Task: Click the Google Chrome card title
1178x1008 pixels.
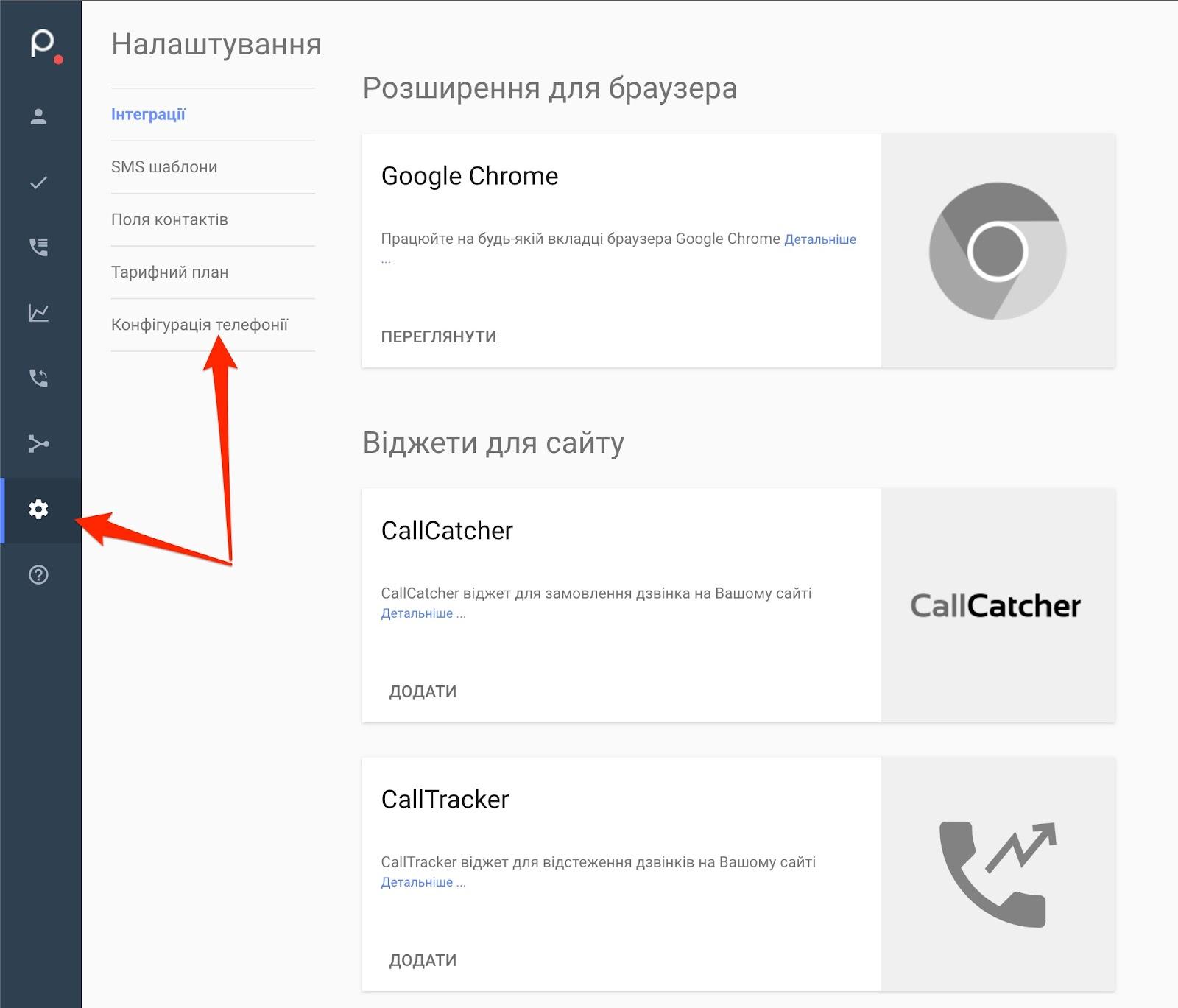Action: [470, 176]
